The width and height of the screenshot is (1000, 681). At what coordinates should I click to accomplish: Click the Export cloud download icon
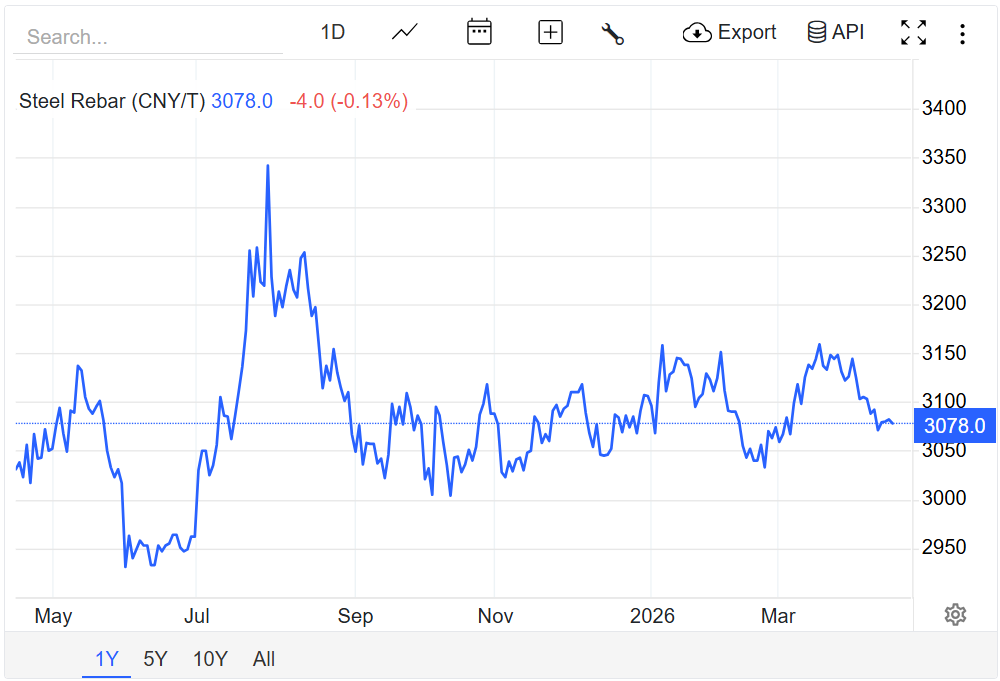pos(696,33)
